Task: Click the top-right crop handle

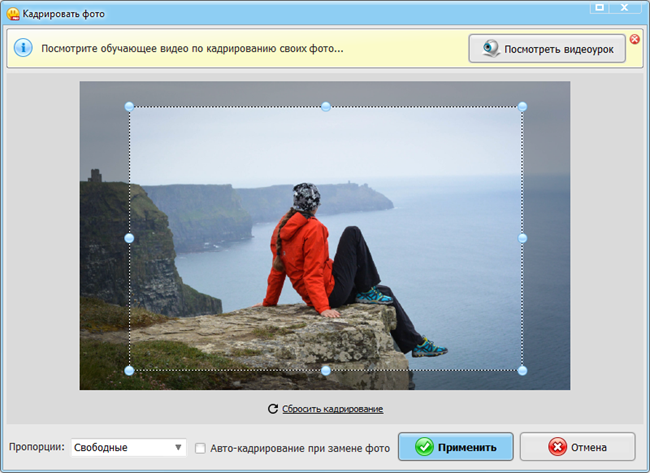Action: 522,107
